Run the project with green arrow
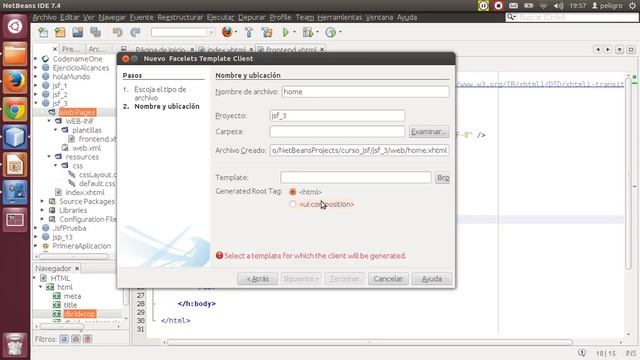640x360 pixels. (x=286, y=32)
